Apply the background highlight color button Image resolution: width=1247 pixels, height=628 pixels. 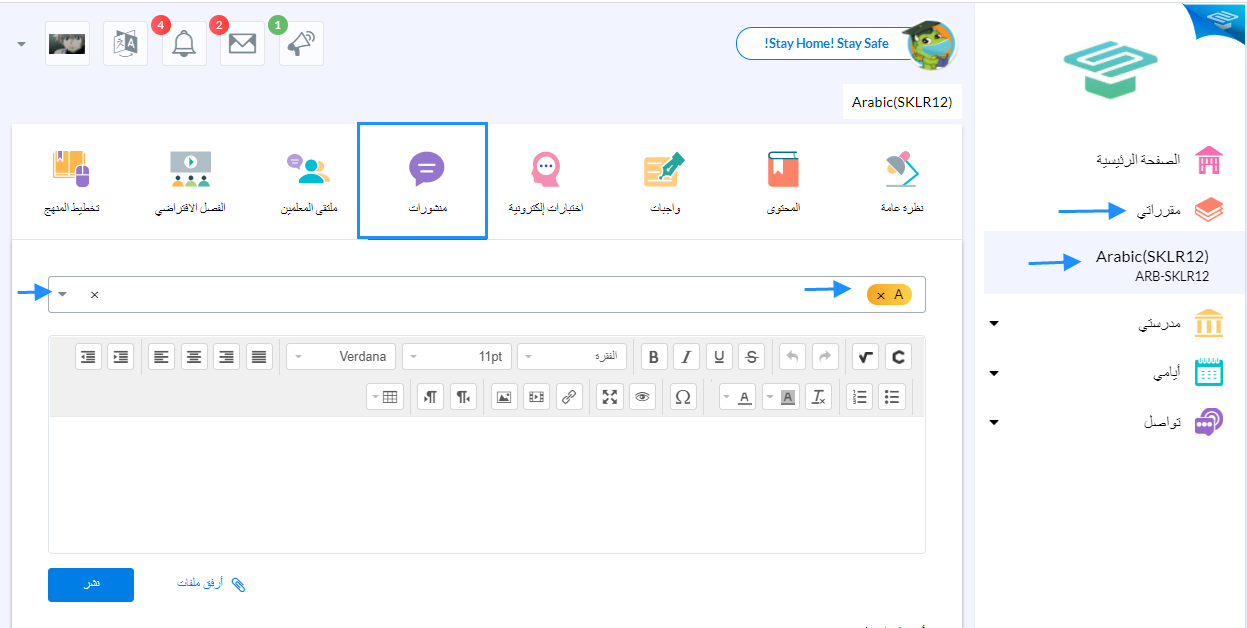pos(788,397)
